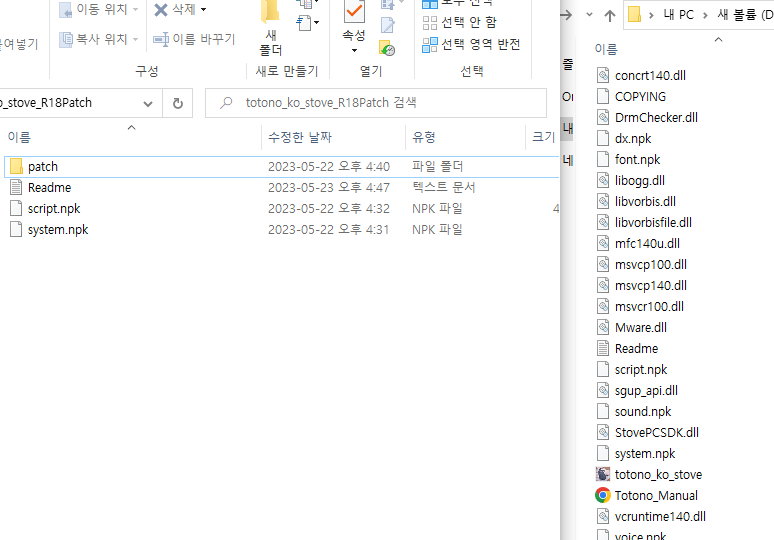Click the refresh button beside the address bar

point(178,103)
